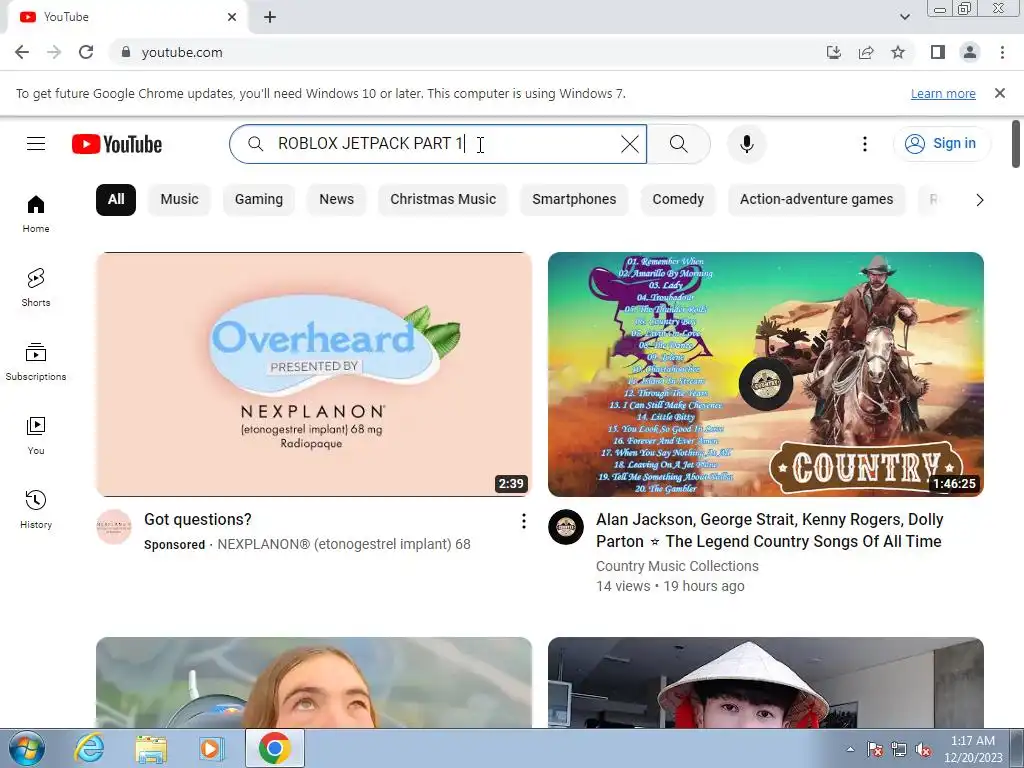The height and width of the screenshot is (768, 1024).
Task: Click the Sign in button
Action: pyautogui.click(x=942, y=144)
